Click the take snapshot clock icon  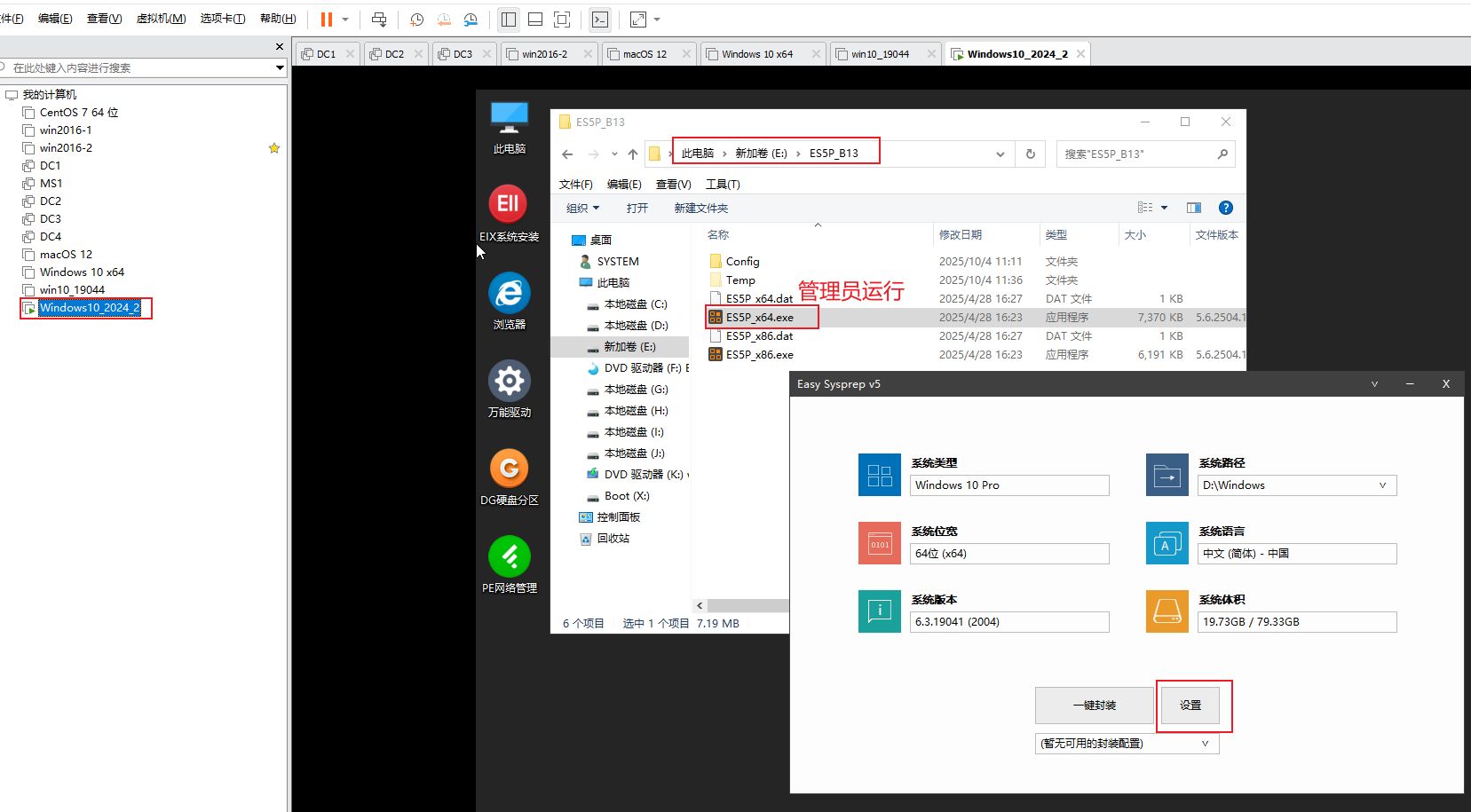(416, 20)
